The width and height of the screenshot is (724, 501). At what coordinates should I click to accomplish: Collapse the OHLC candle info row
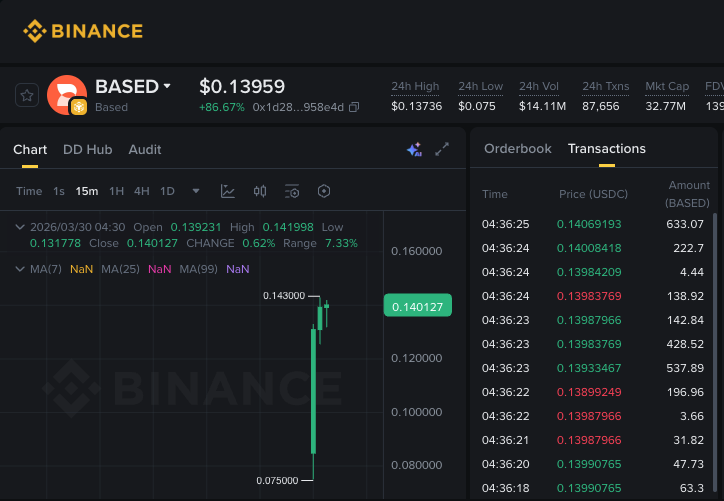click(19, 227)
